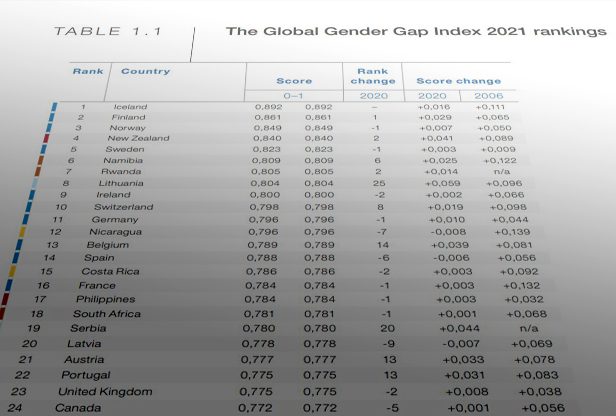This screenshot has height=416, width=616.
Task: Click the Rank change column header
Action: 373,76
